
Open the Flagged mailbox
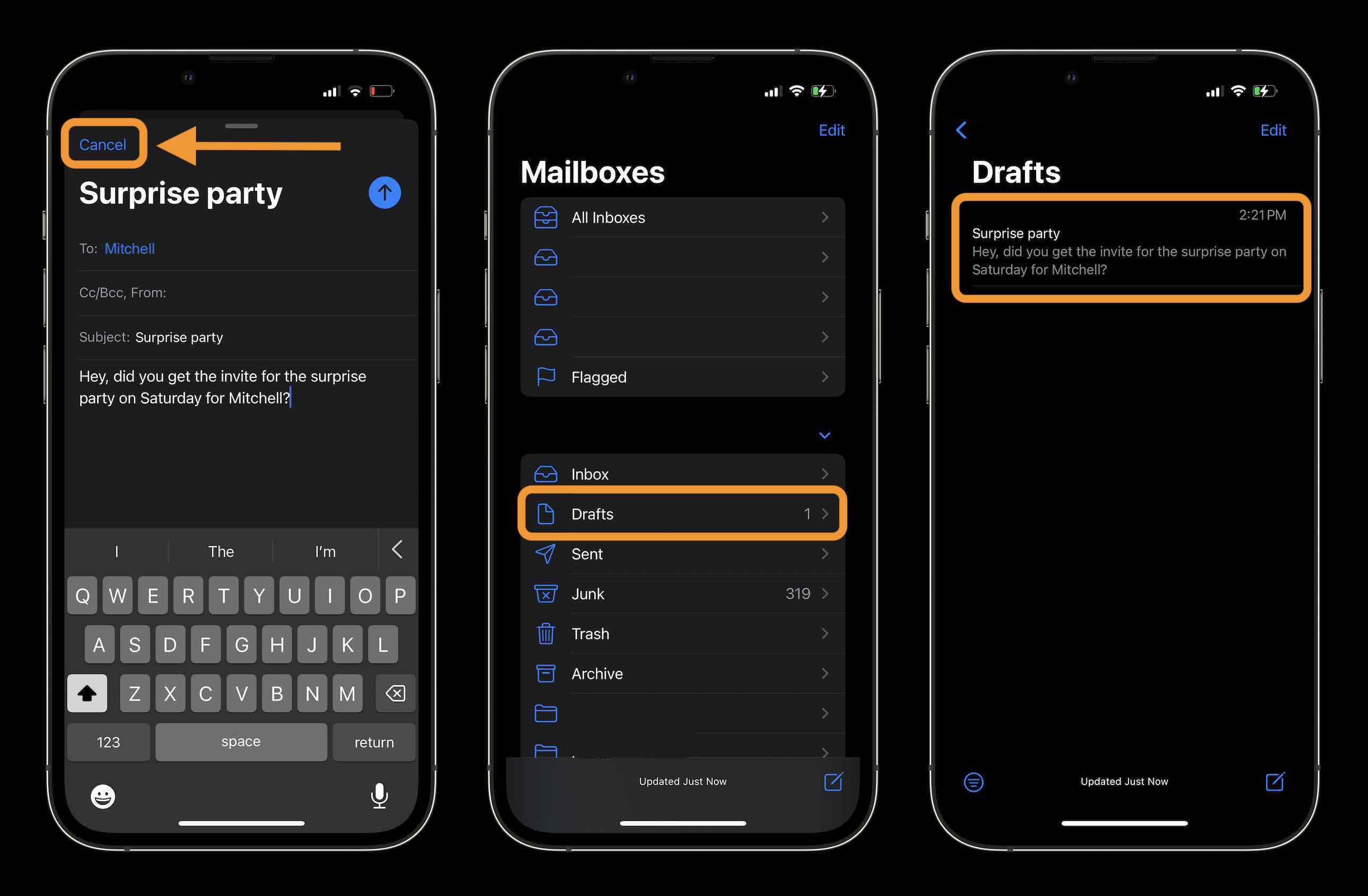[x=683, y=377]
